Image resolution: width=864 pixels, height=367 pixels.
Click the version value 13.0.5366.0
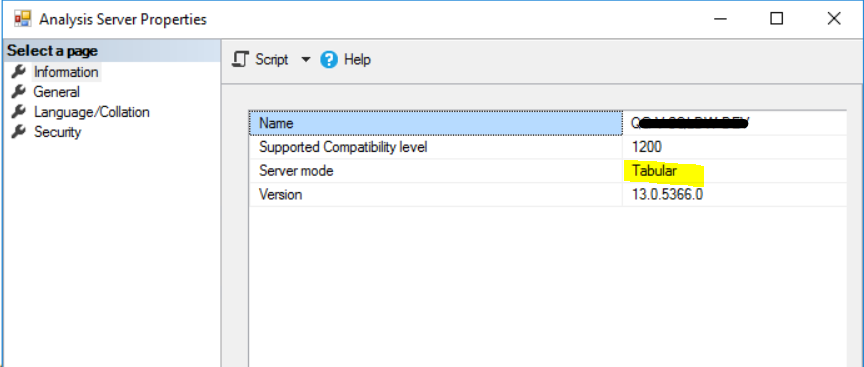pos(667,195)
